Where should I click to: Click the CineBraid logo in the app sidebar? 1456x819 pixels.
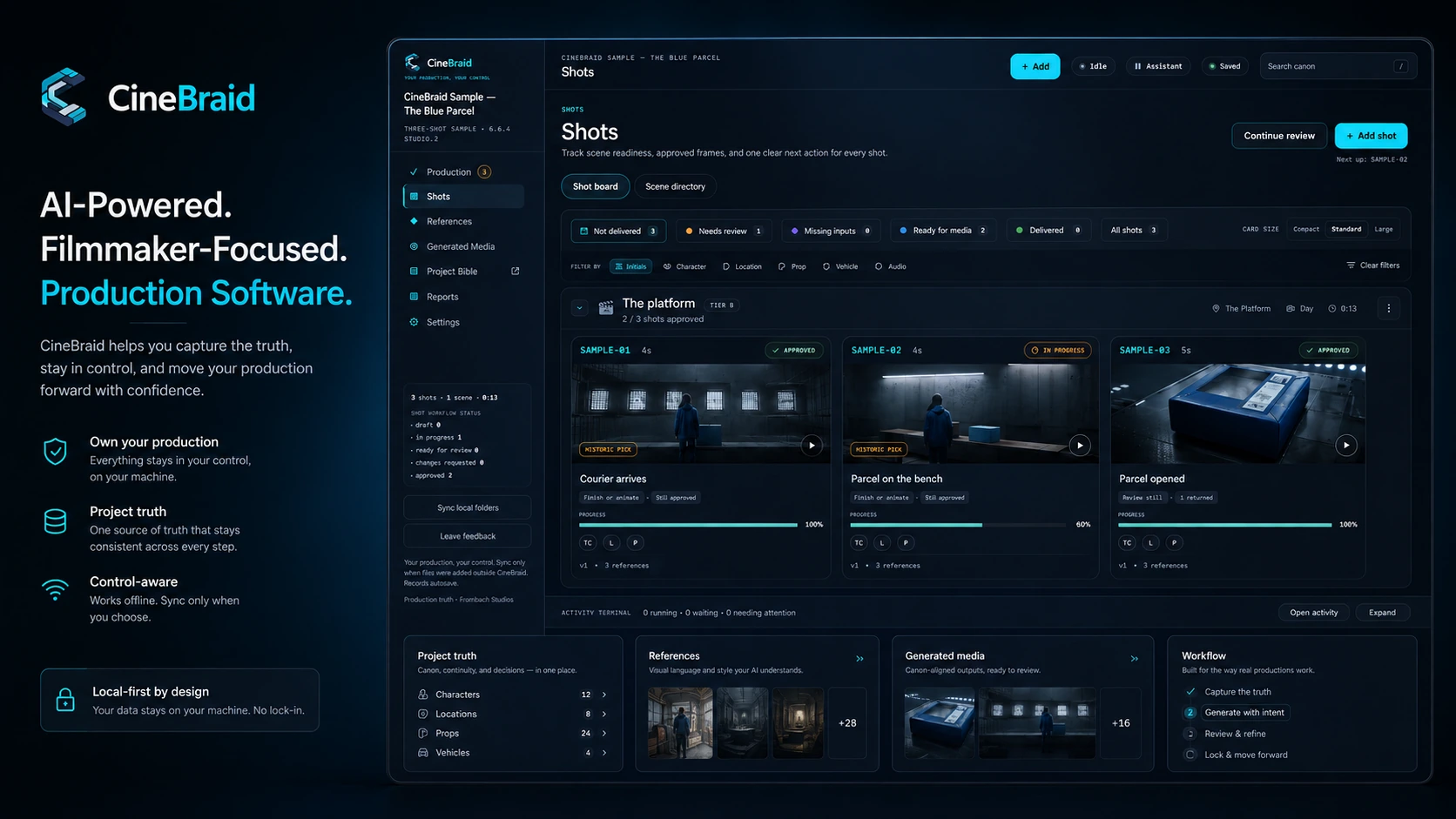click(438, 63)
